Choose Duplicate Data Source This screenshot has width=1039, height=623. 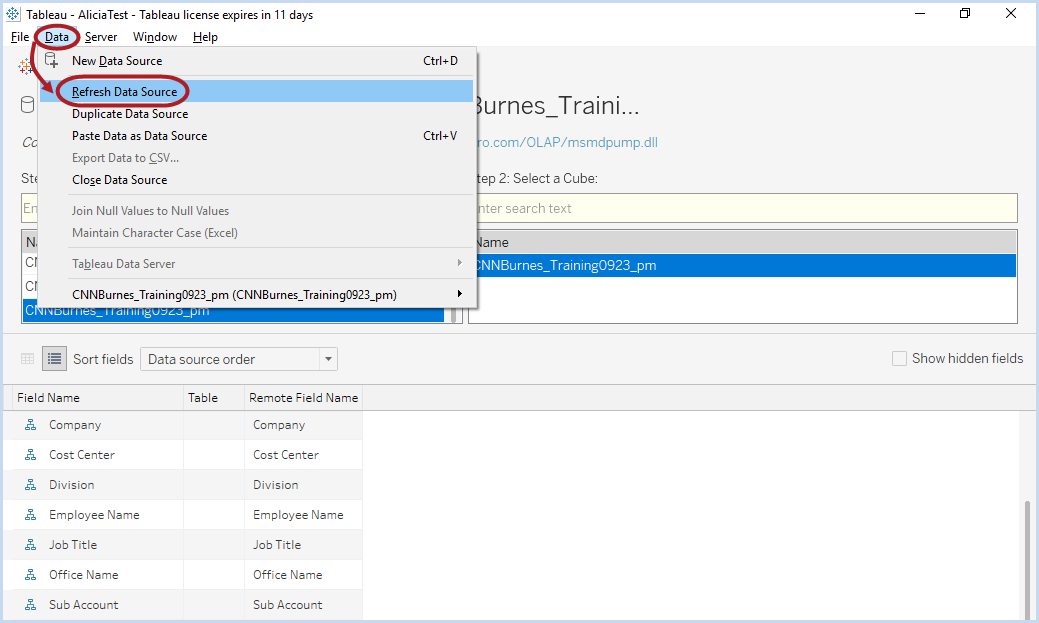coord(256,114)
